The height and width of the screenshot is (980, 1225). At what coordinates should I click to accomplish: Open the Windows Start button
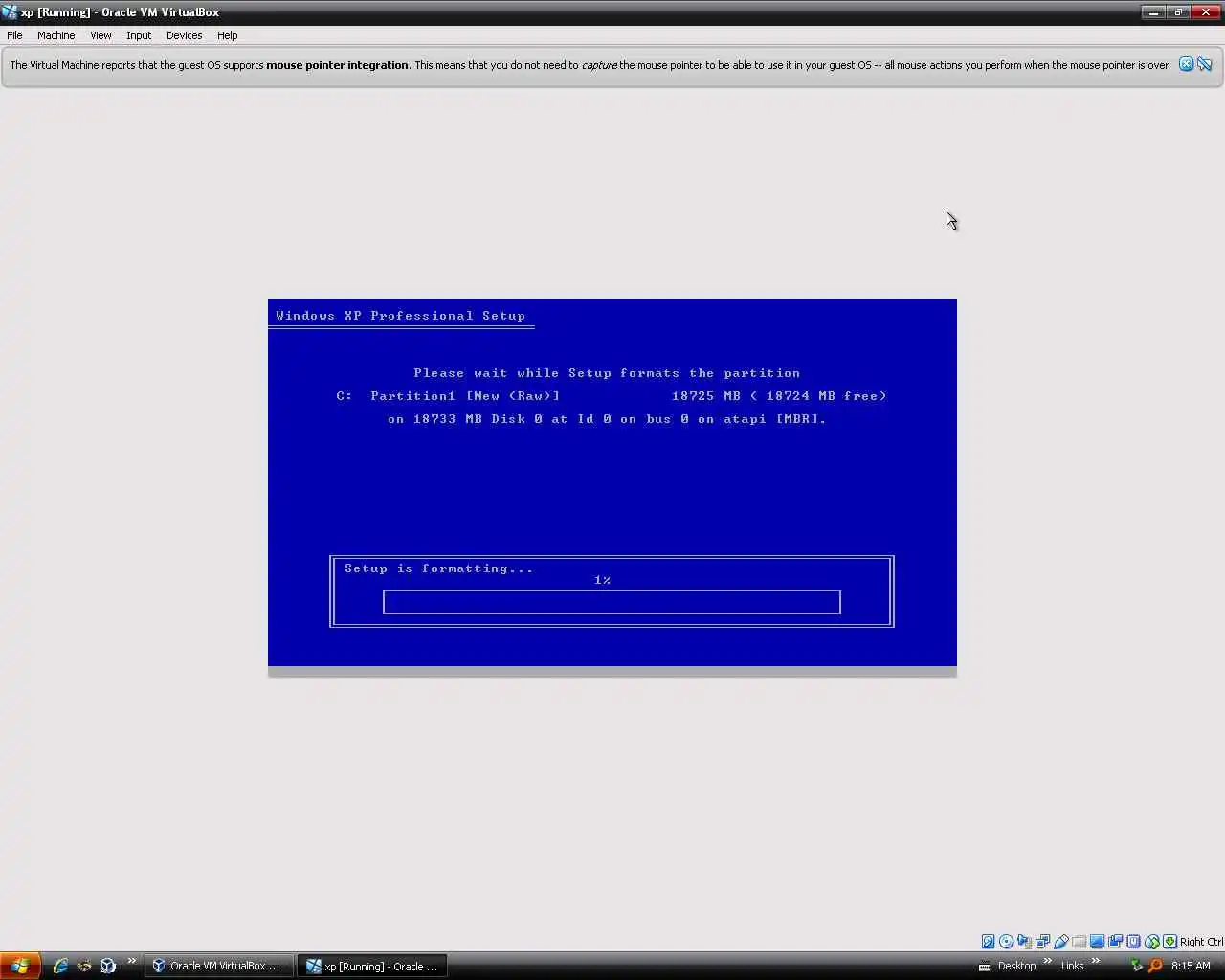20,966
